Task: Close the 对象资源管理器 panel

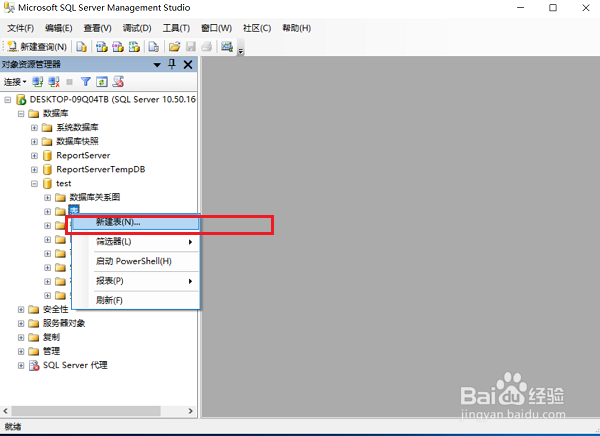Action: [x=188, y=64]
